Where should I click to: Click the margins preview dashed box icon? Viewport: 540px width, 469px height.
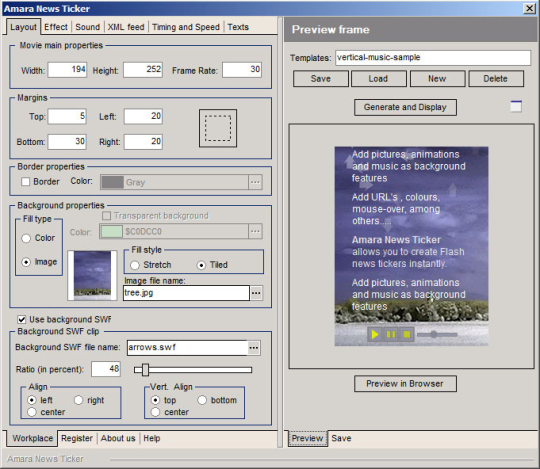coord(218,128)
